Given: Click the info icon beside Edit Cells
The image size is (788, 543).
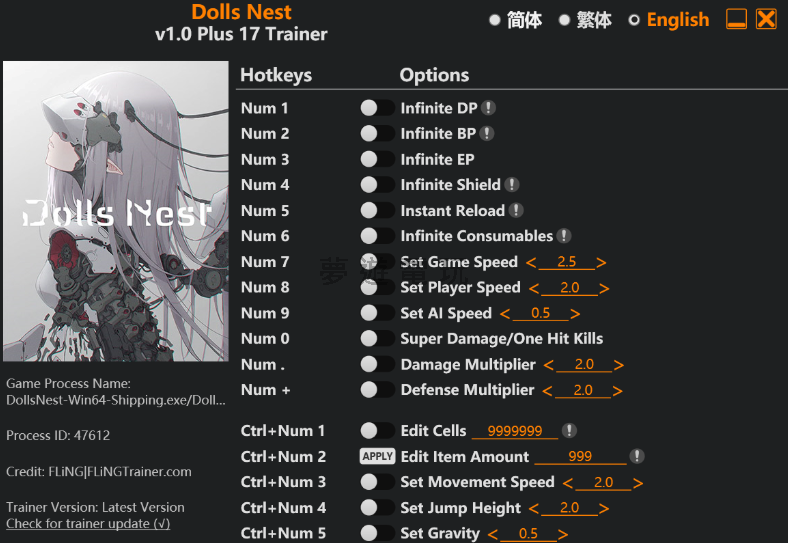Looking at the screenshot, I should 569,431.
